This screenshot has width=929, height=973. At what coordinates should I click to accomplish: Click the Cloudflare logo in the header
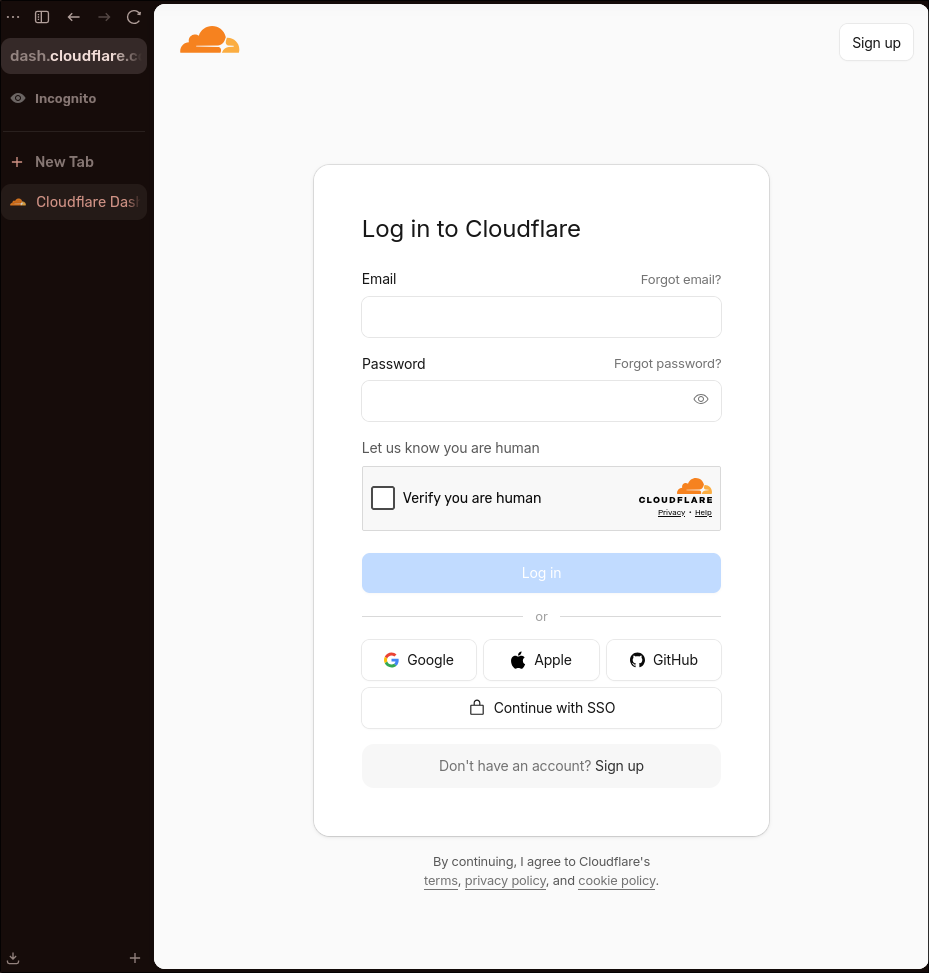(x=209, y=40)
